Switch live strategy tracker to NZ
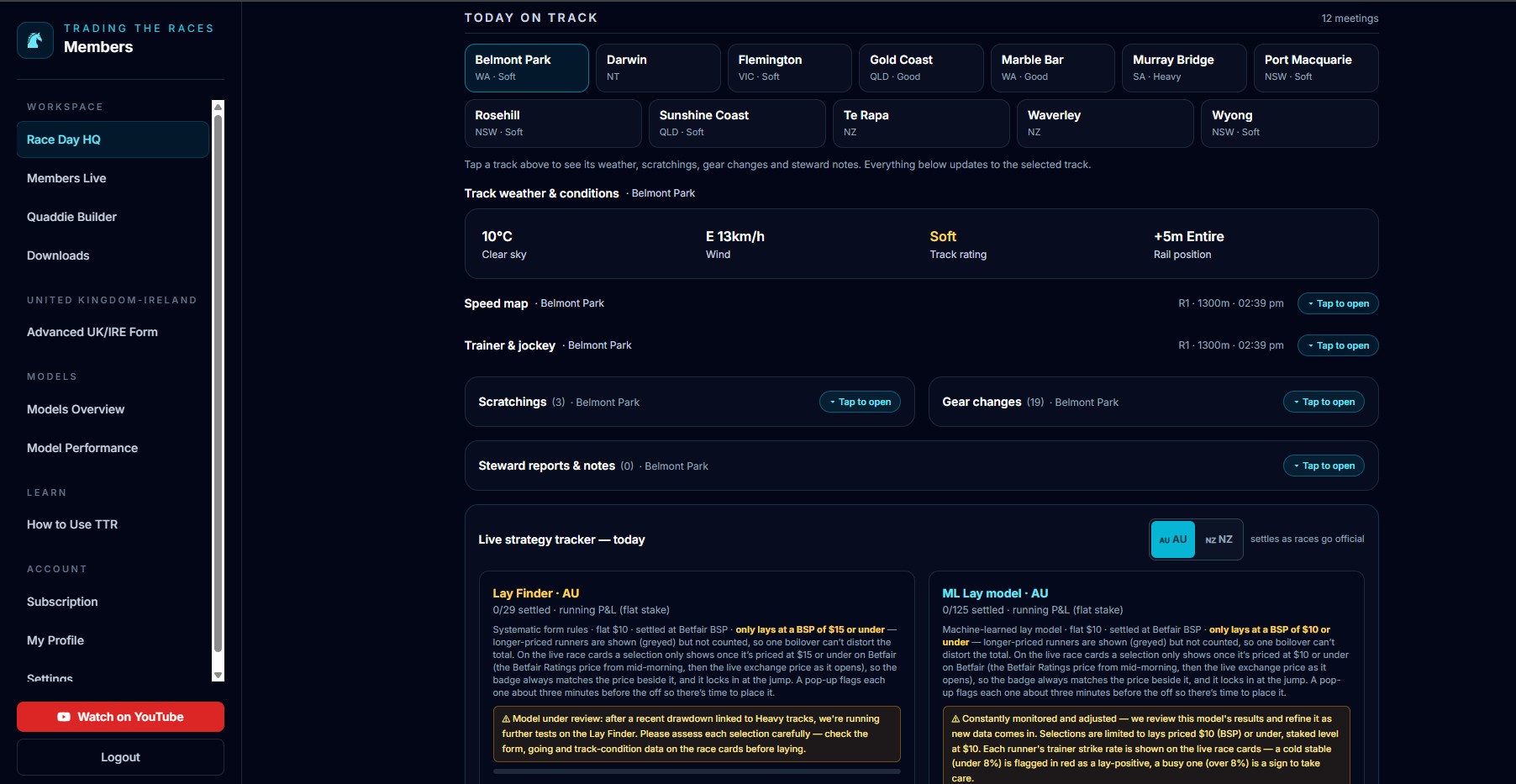Screen dimensions: 1516x784 tap(1219, 539)
